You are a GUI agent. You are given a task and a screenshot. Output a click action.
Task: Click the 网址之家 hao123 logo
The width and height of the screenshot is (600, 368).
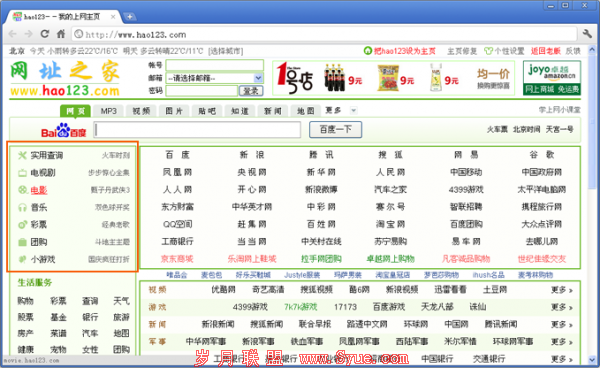(65, 79)
